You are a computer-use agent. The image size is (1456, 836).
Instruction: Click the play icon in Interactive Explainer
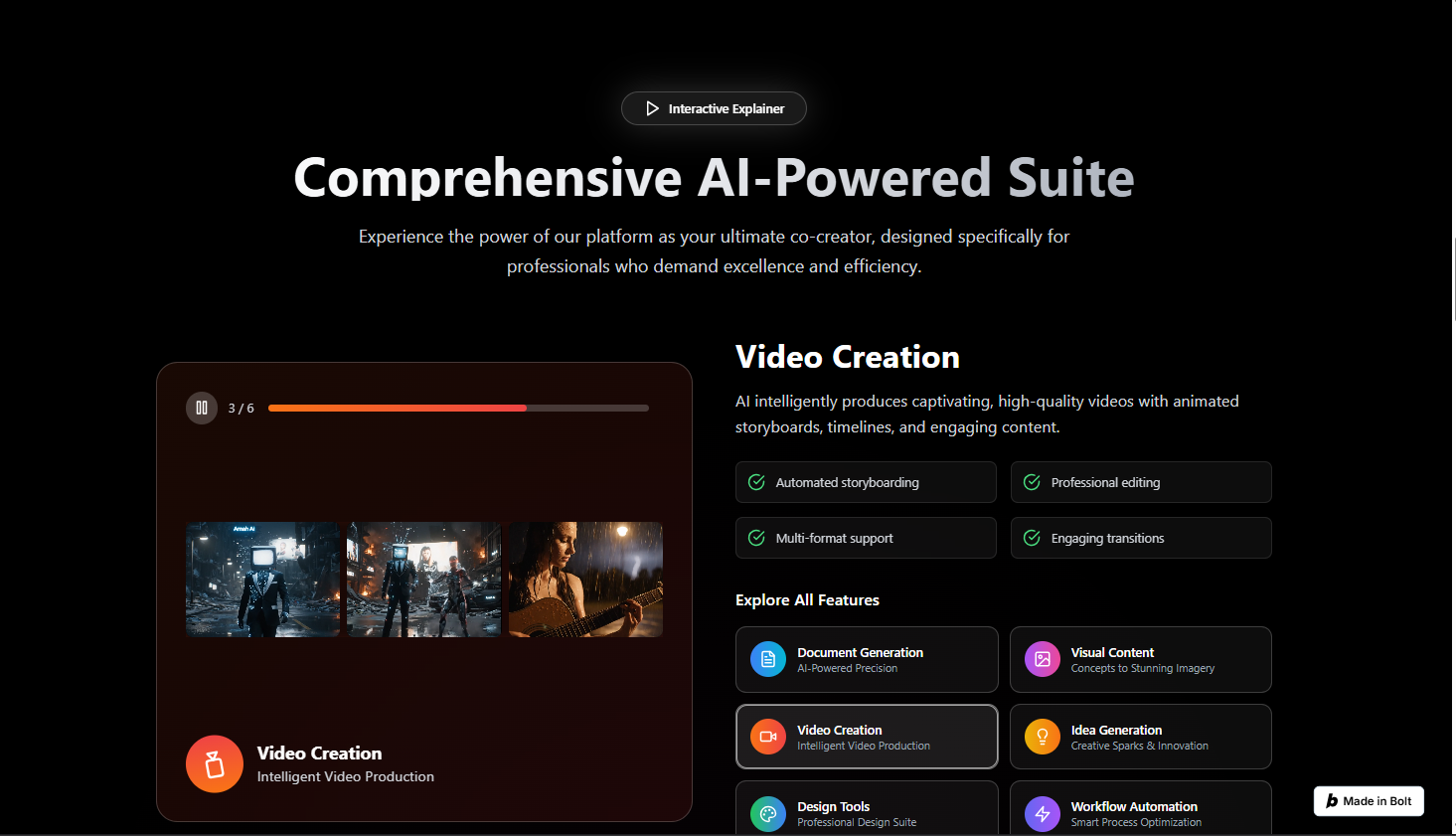point(652,108)
